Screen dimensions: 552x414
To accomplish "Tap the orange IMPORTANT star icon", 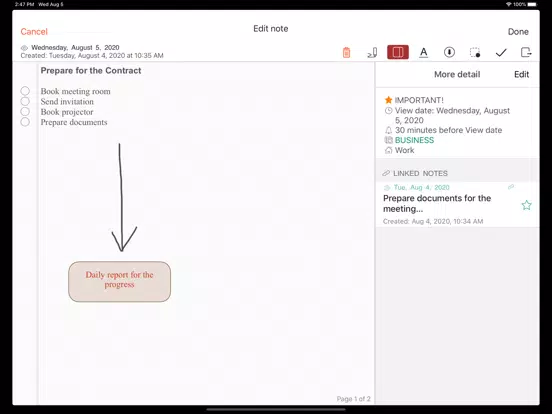I will [x=388, y=100].
